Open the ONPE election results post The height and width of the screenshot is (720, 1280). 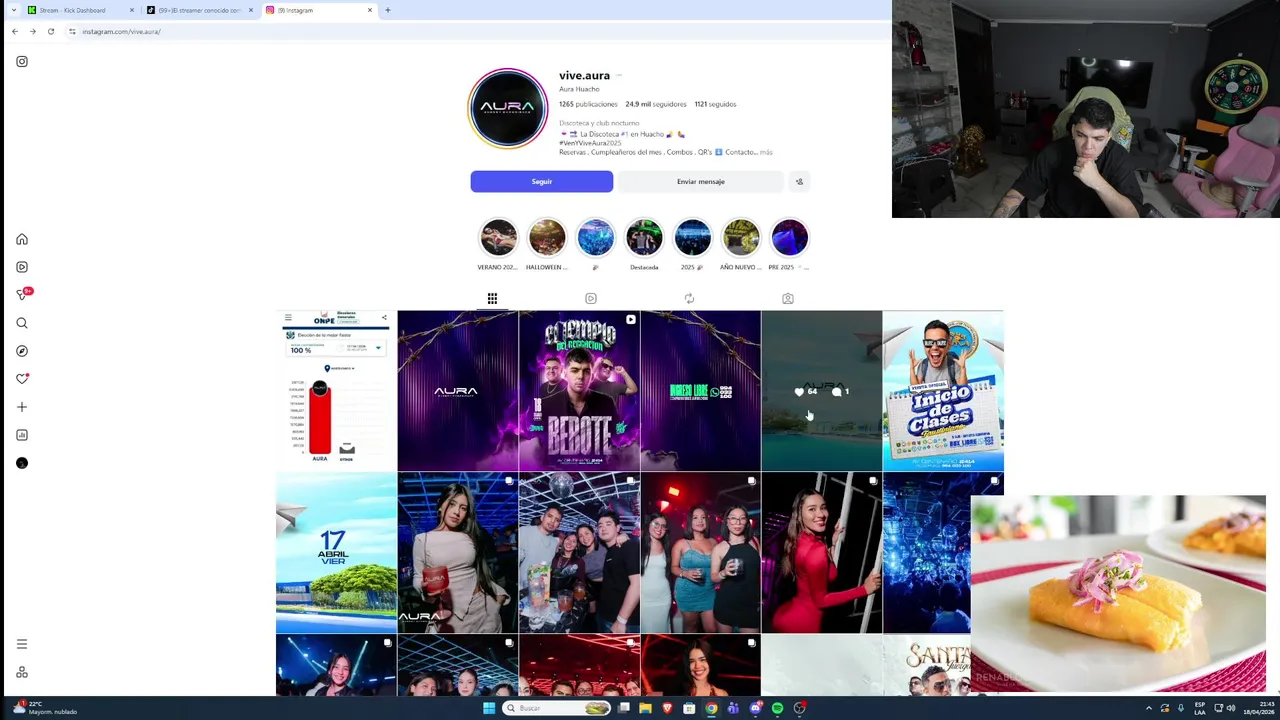click(x=336, y=390)
